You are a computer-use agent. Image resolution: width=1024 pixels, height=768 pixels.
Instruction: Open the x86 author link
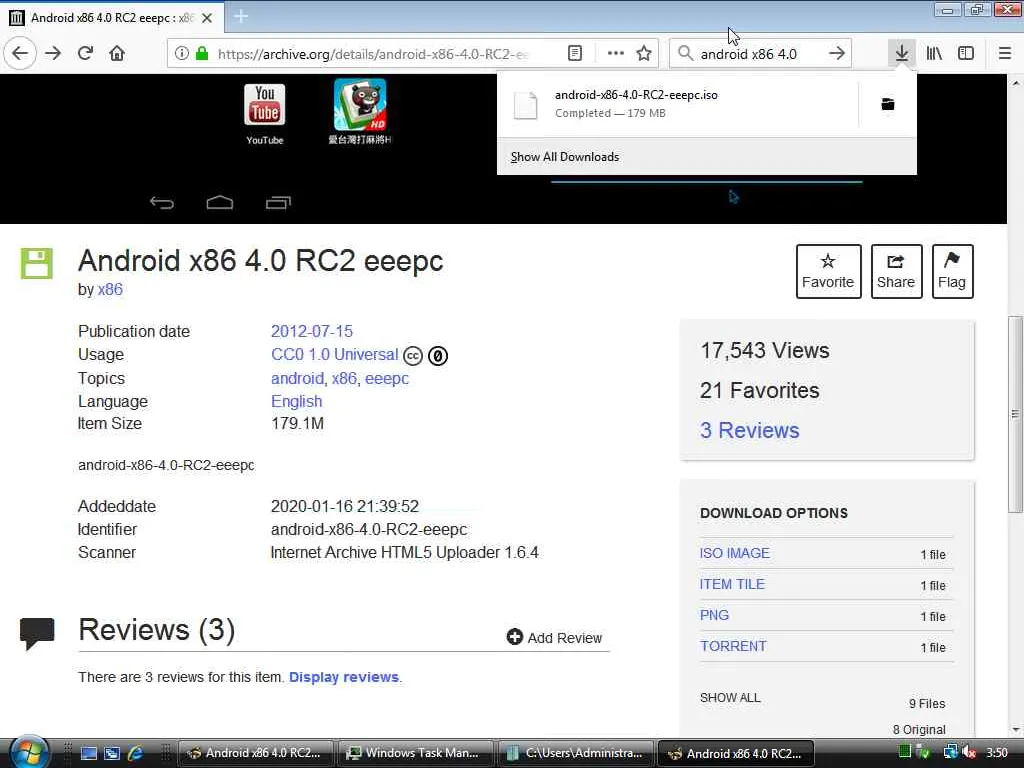pyautogui.click(x=110, y=289)
